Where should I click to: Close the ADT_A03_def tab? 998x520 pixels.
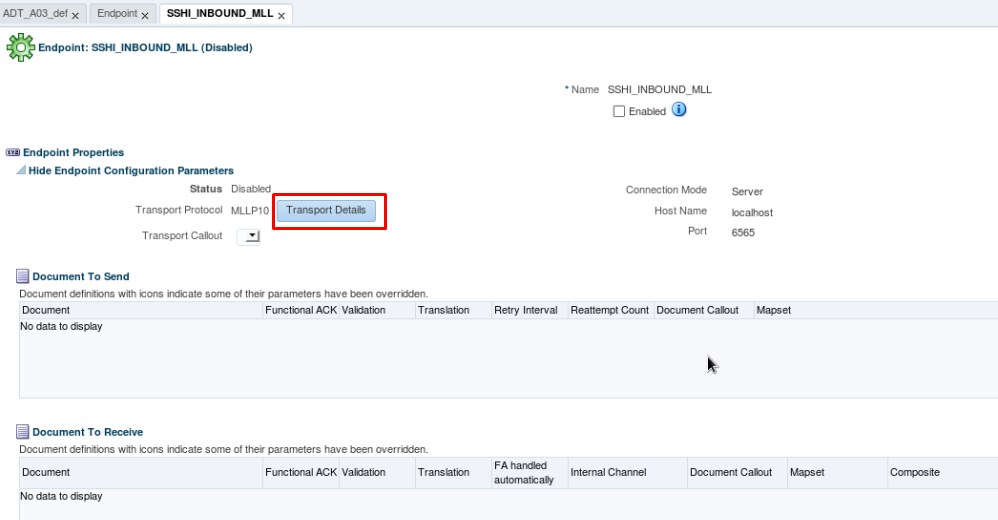point(75,15)
